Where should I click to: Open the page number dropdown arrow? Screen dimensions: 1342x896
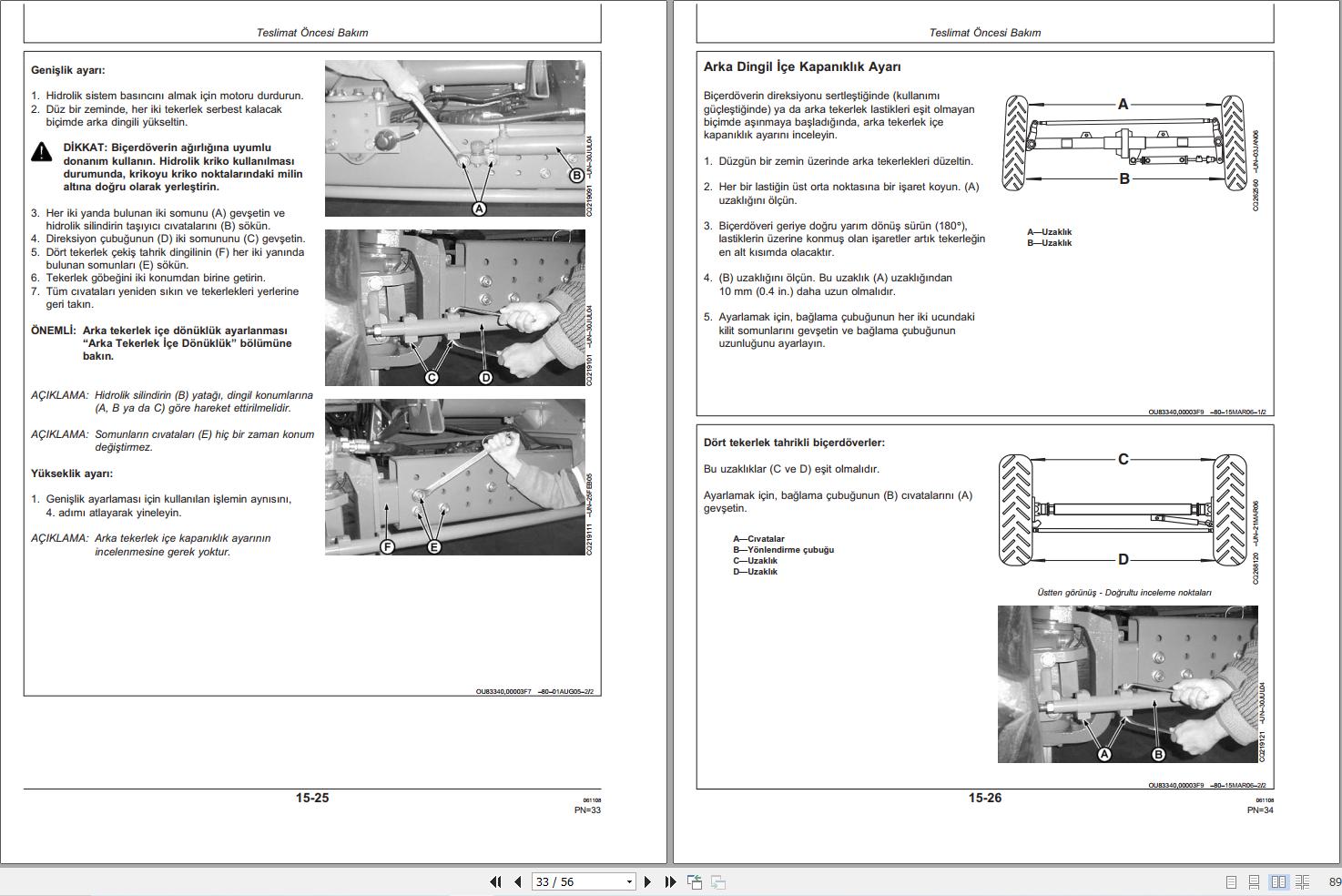pyautogui.click(x=629, y=881)
